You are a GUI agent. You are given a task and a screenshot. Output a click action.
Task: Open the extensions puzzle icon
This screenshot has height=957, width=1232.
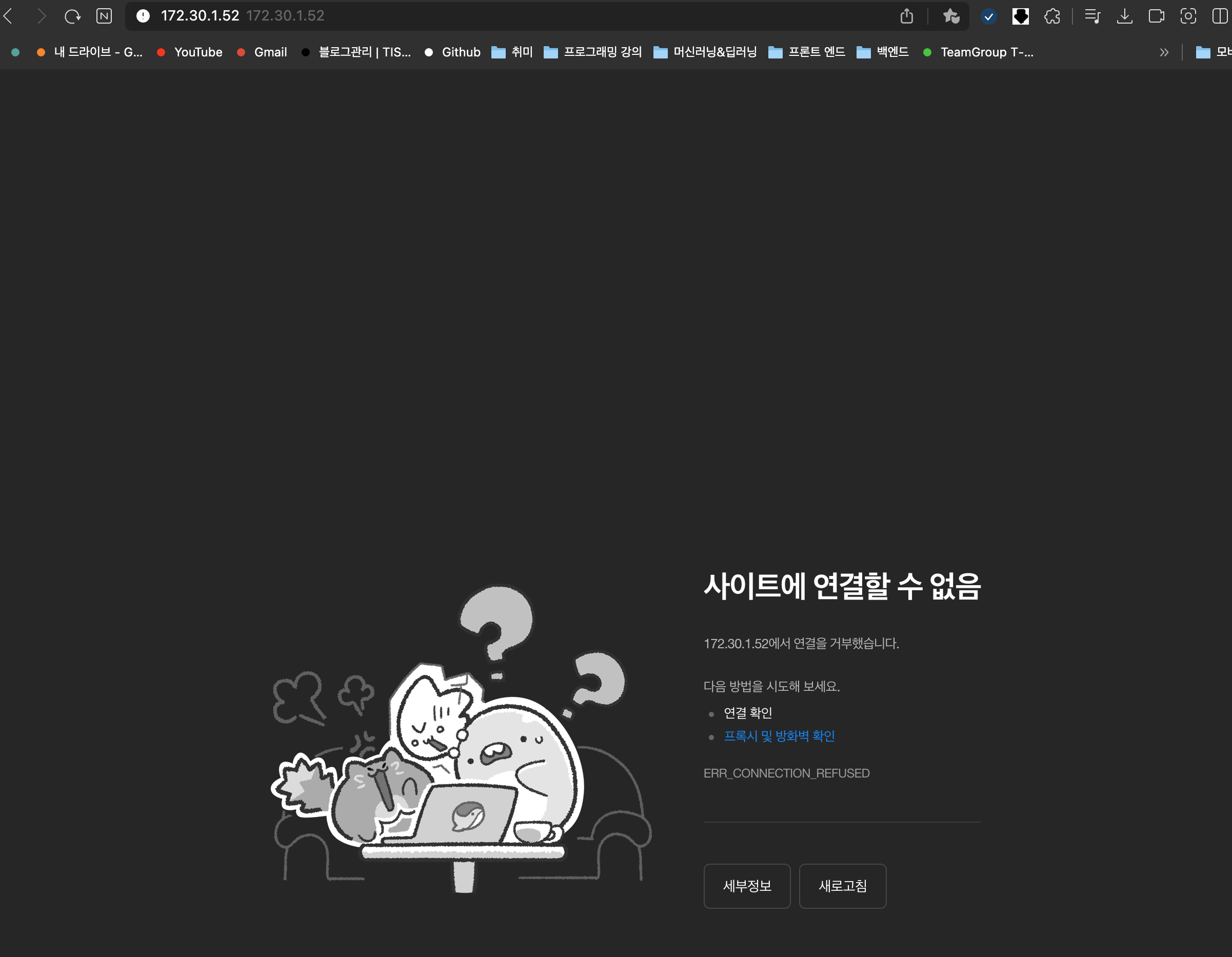pyautogui.click(x=1052, y=16)
